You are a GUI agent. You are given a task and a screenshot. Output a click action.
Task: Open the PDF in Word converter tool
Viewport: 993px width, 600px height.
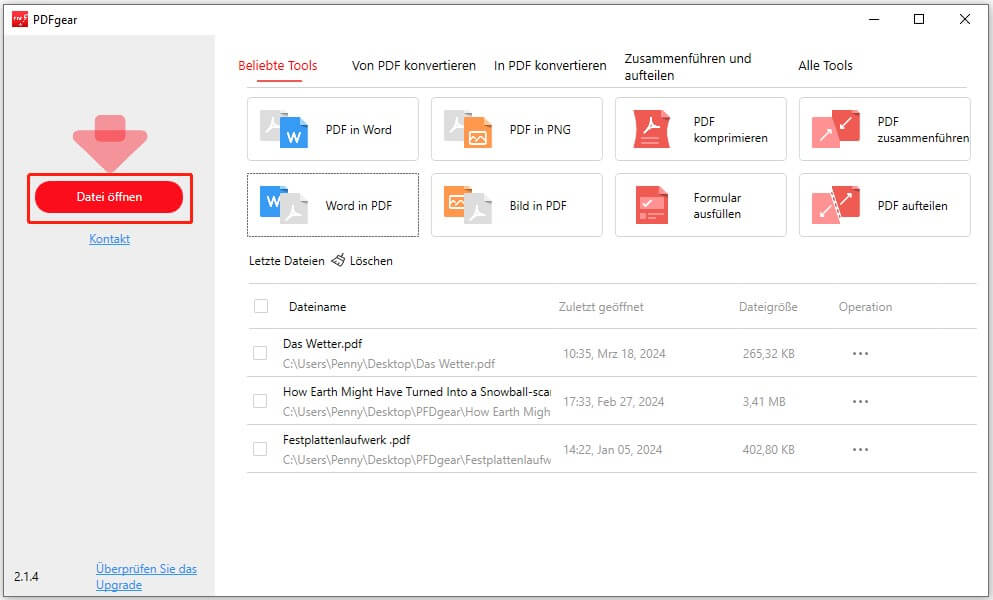[x=332, y=128]
